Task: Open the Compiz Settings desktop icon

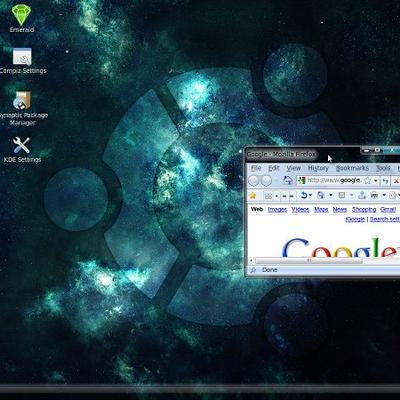Action: [22, 61]
